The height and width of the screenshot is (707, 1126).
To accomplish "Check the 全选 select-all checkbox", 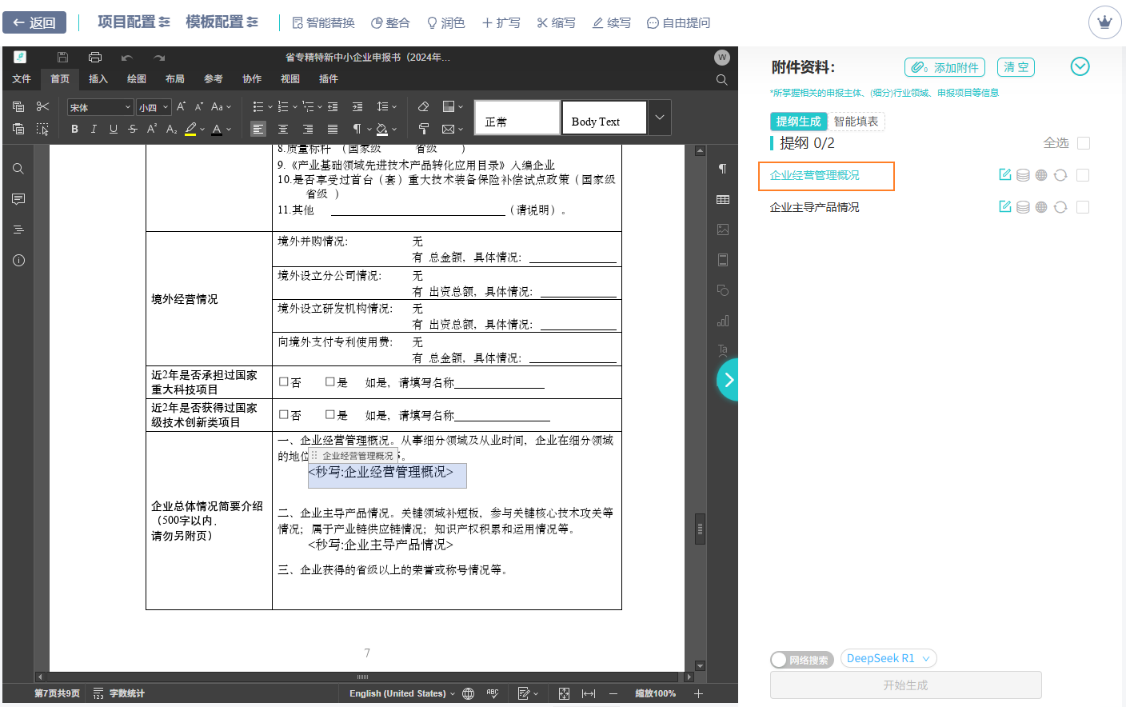I will 1082,145.
